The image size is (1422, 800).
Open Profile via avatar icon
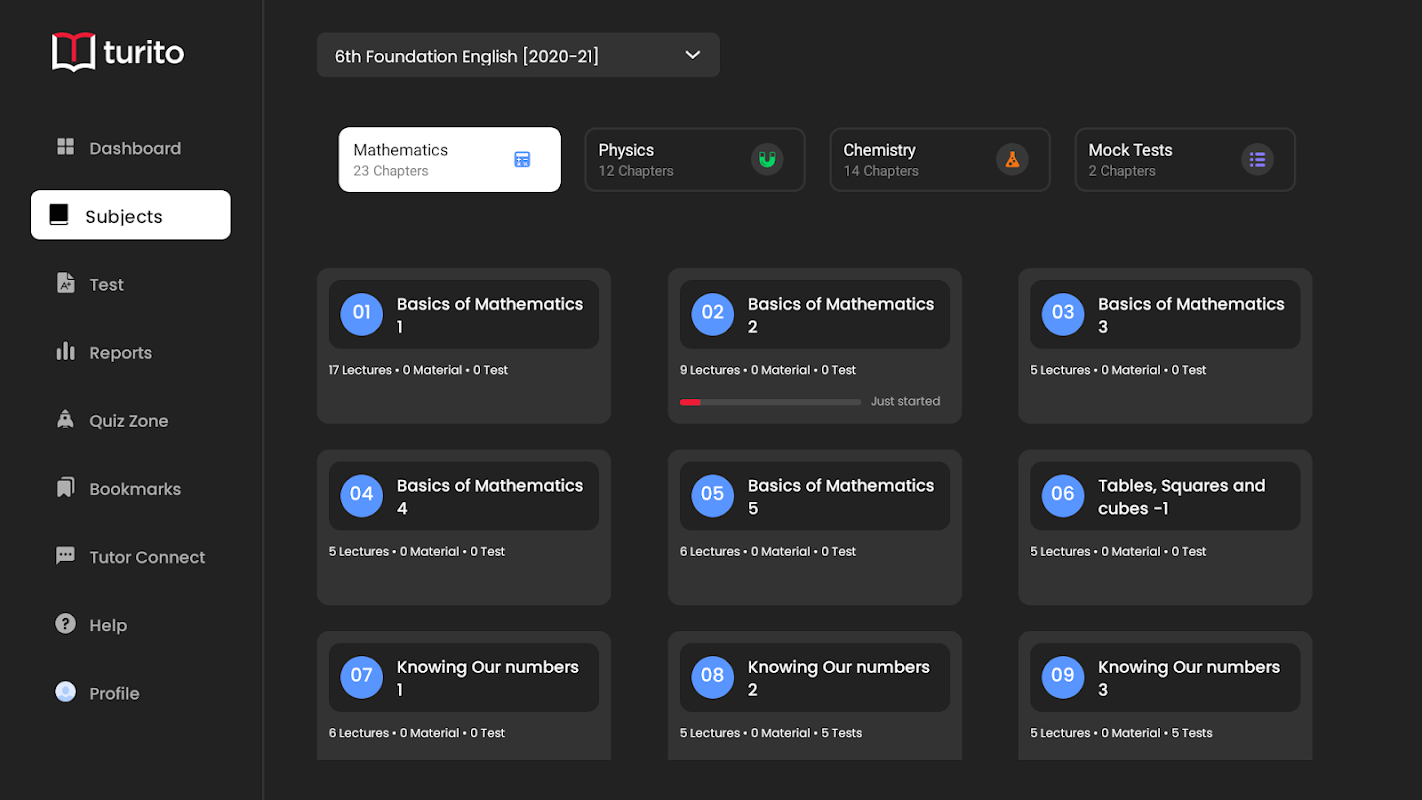(66, 692)
